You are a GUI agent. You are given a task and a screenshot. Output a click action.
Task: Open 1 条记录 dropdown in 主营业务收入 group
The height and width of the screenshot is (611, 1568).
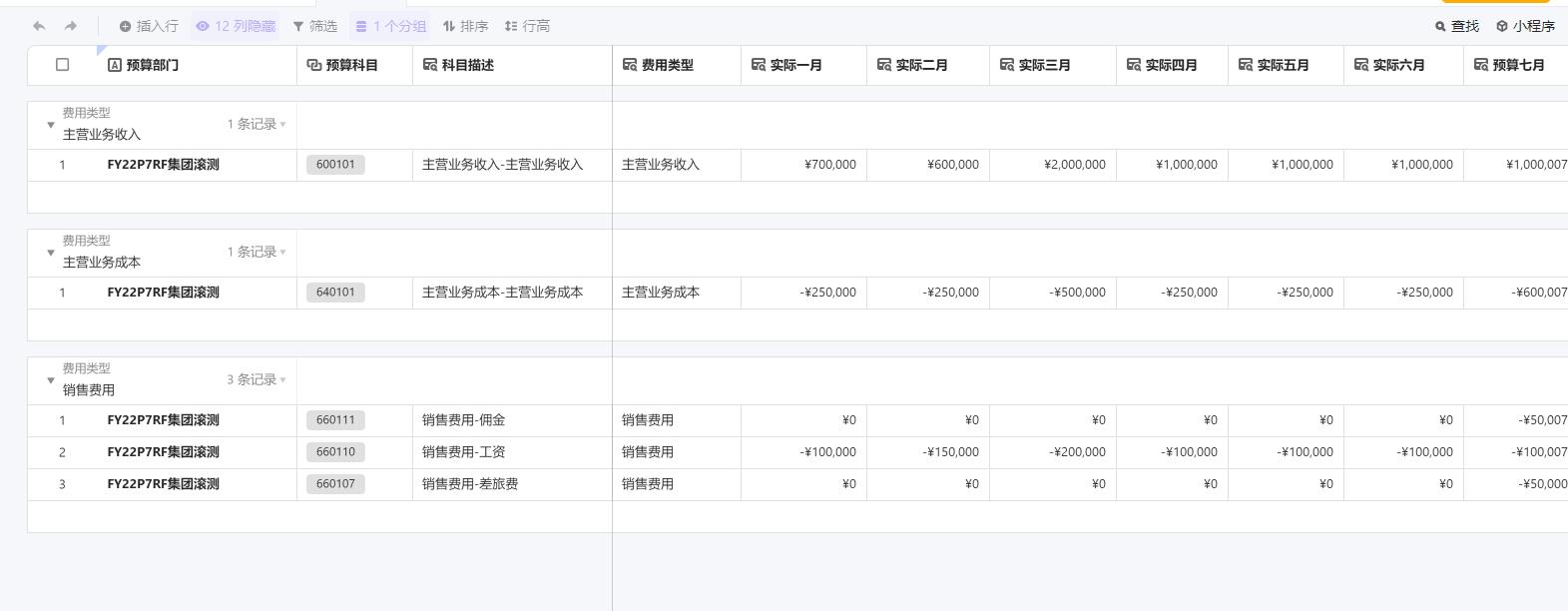point(257,125)
